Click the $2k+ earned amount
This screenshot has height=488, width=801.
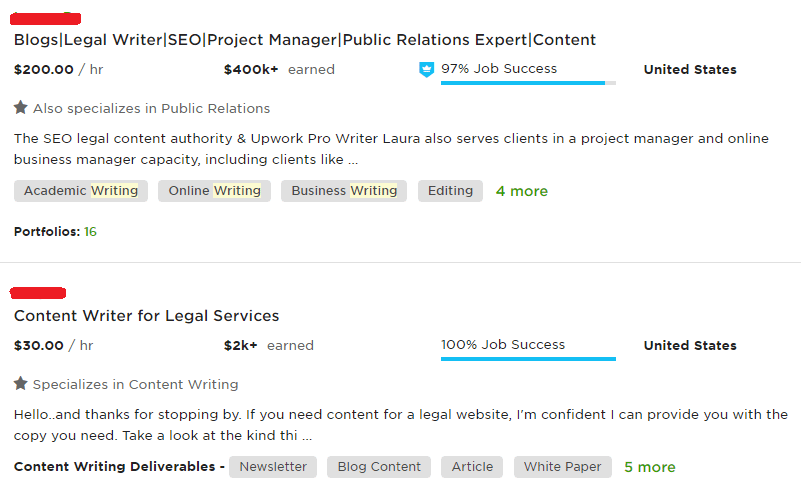click(269, 345)
